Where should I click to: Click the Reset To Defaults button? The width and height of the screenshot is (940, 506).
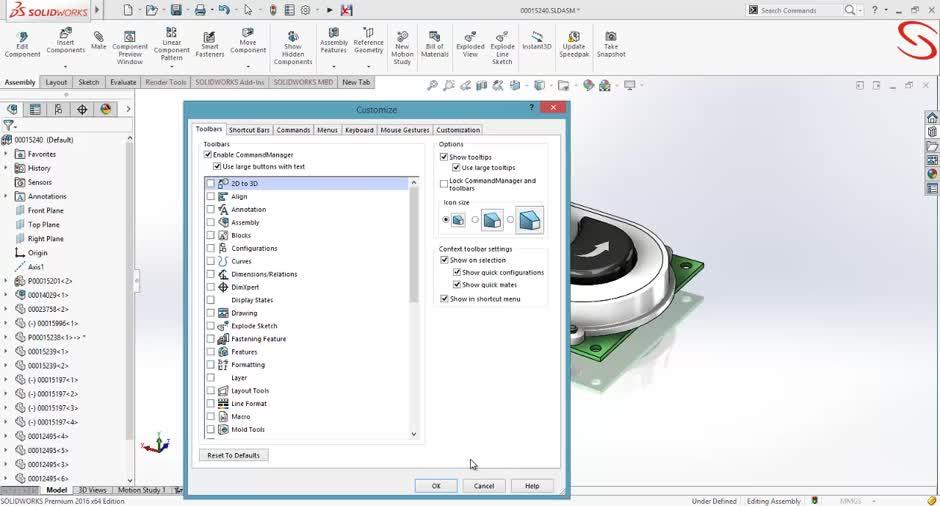(233, 455)
